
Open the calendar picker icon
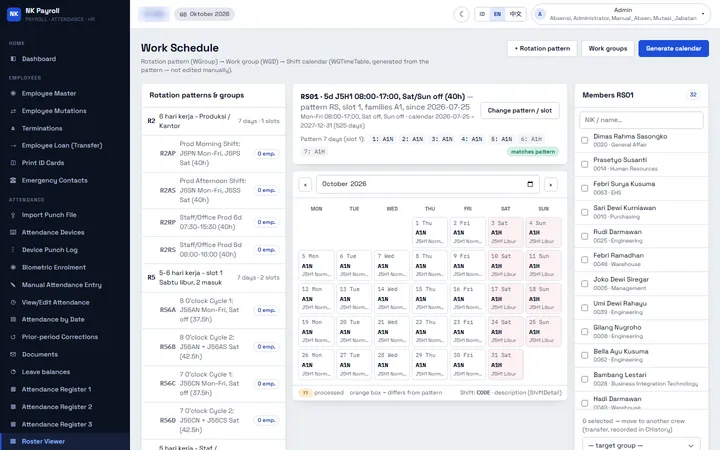pos(530,184)
